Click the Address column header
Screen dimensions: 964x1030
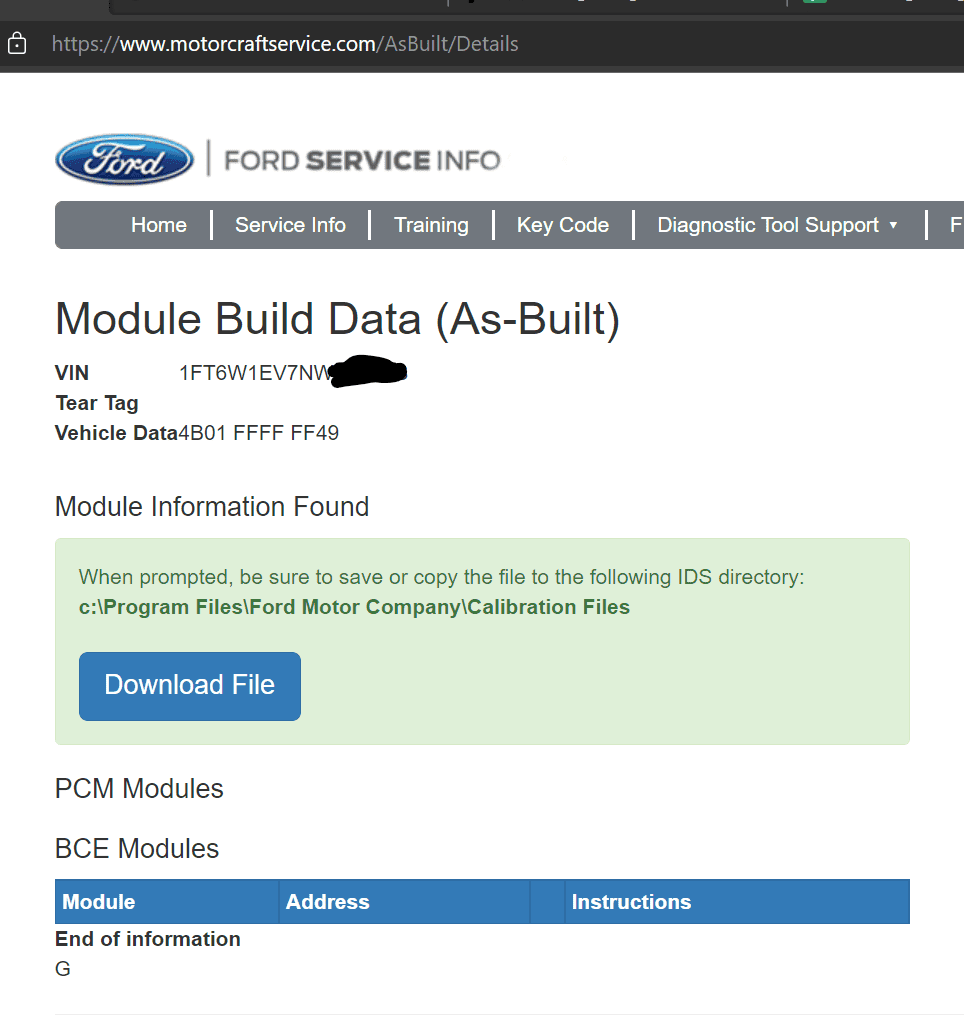point(328,902)
